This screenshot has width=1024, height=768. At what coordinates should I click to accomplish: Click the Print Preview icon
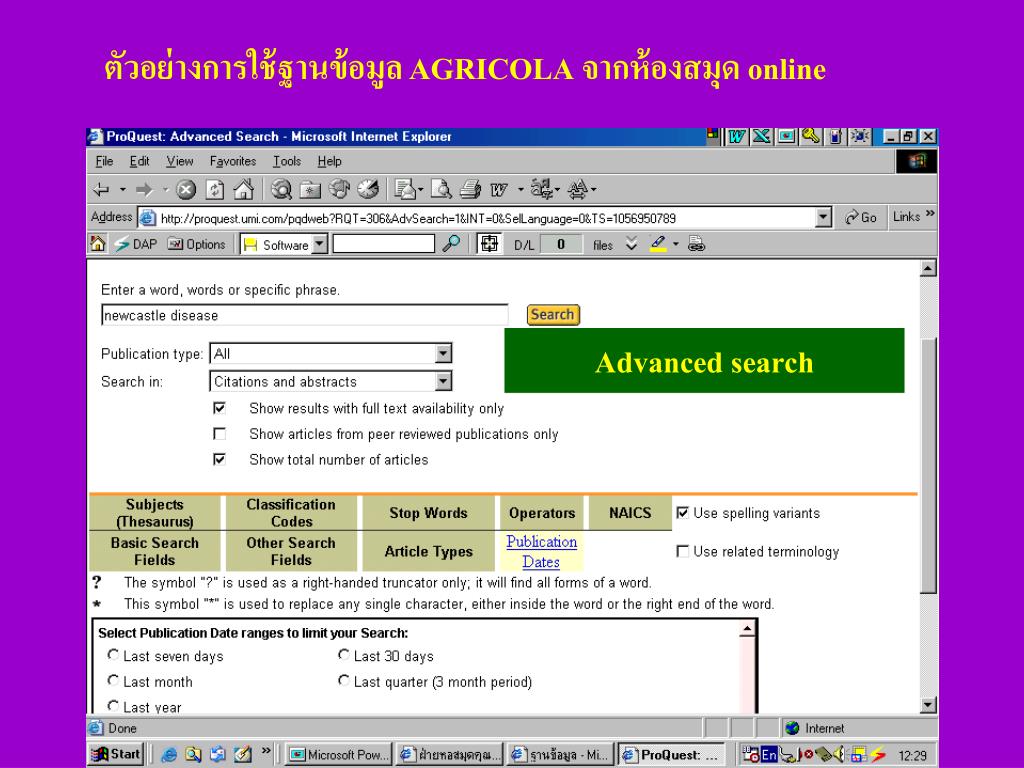441,189
